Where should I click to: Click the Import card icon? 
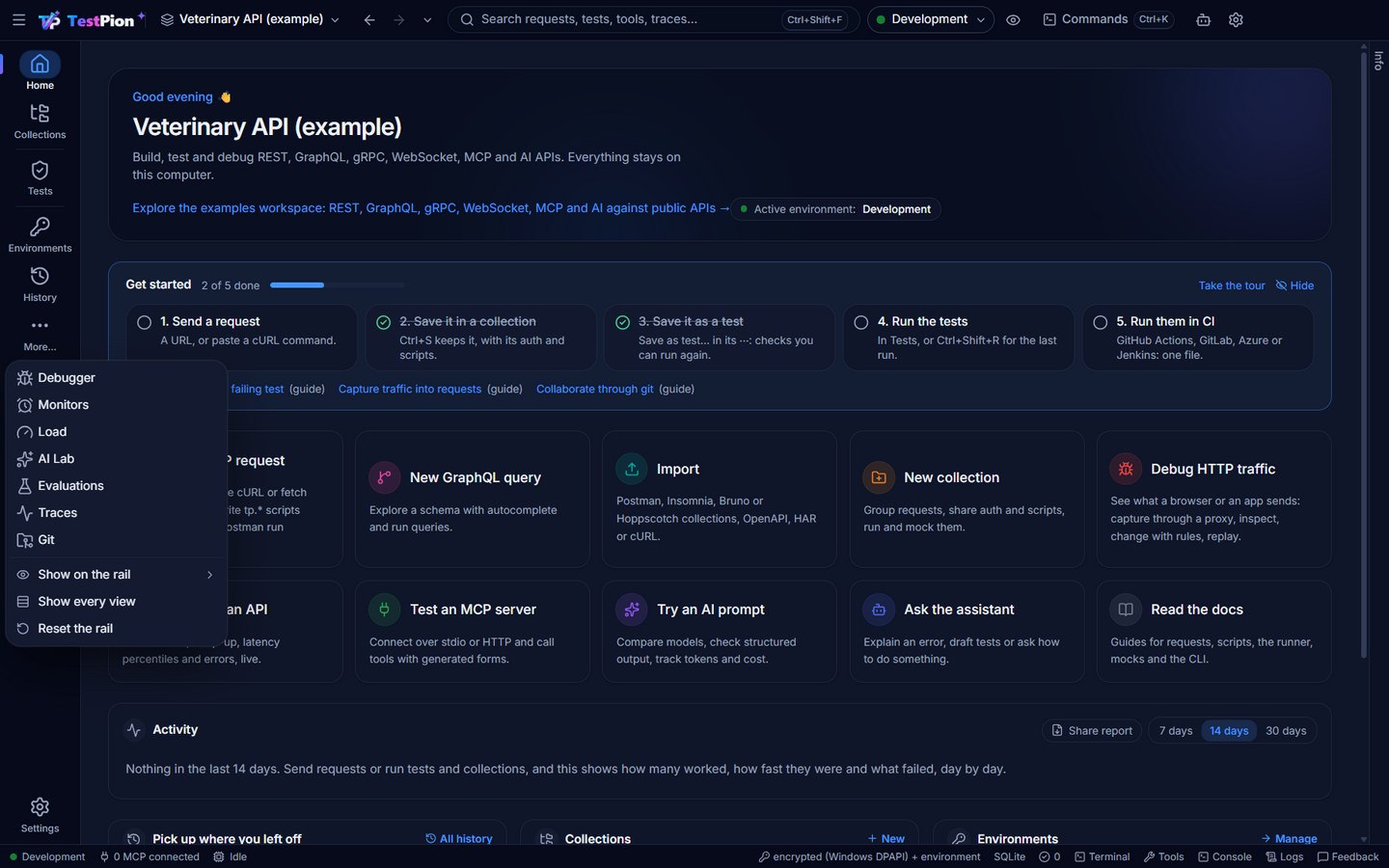[x=631, y=469]
